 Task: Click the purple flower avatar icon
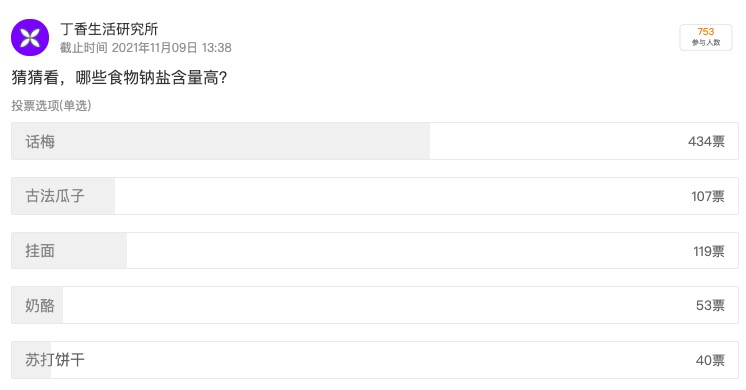tap(30, 38)
